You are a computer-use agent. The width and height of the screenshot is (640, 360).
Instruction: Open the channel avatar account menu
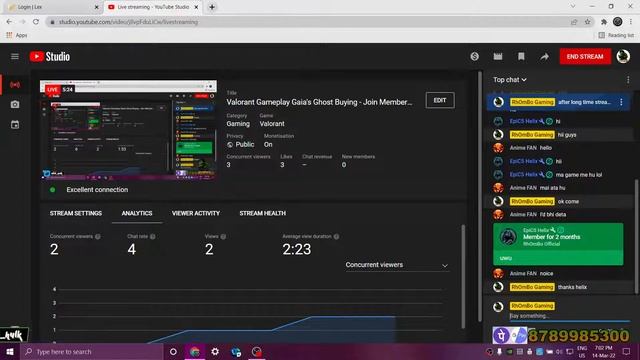(623, 56)
